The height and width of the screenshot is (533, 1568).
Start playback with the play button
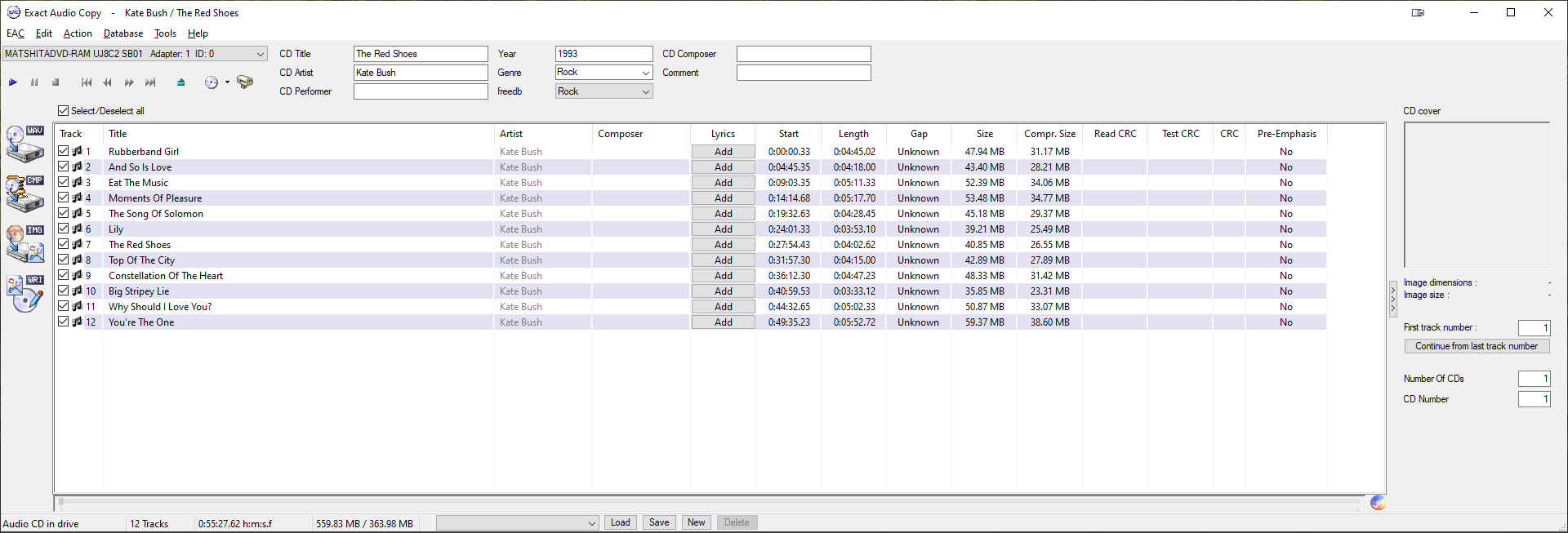click(x=13, y=82)
